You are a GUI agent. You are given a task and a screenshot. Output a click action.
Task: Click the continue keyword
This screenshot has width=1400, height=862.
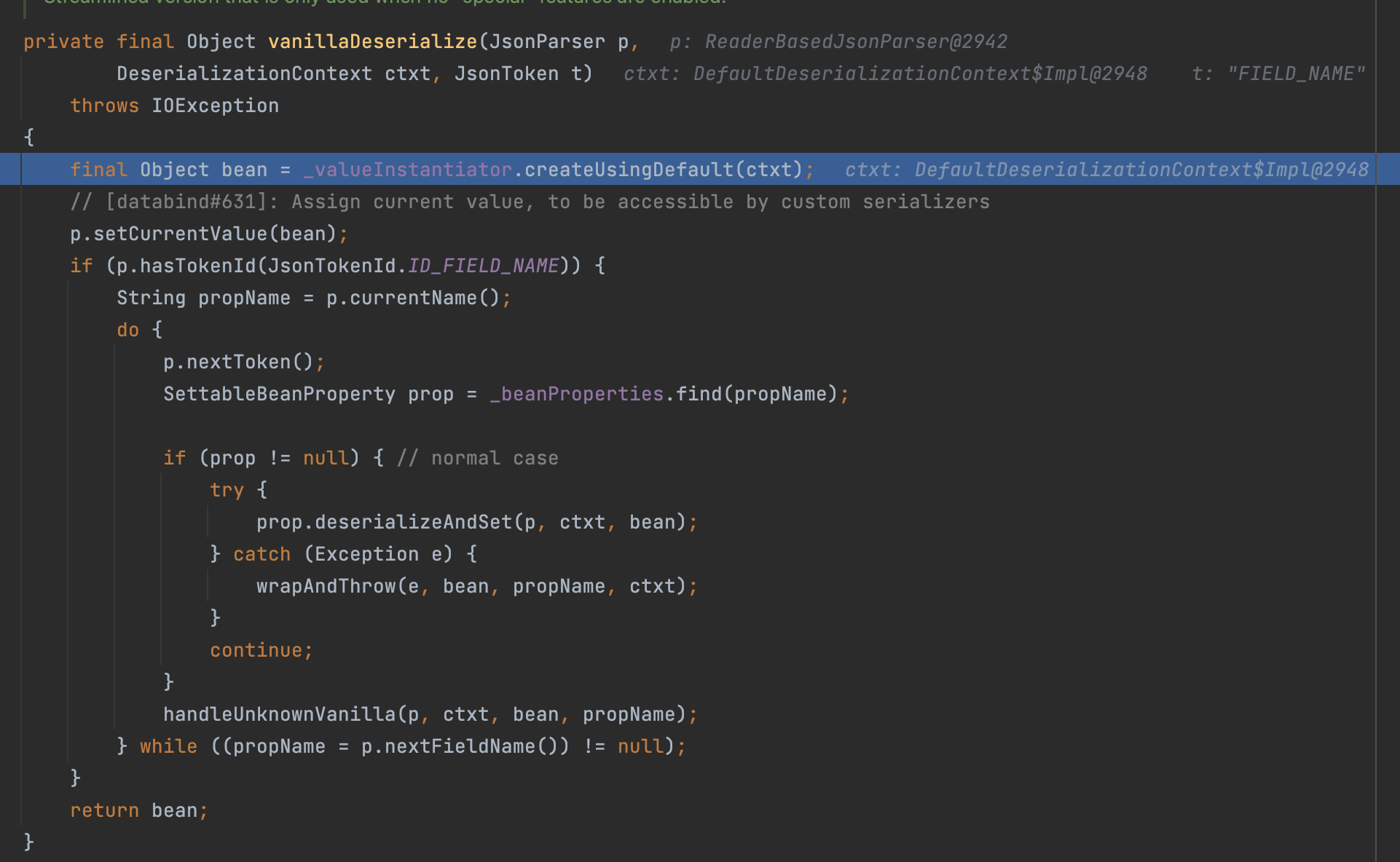tap(256, 650)
